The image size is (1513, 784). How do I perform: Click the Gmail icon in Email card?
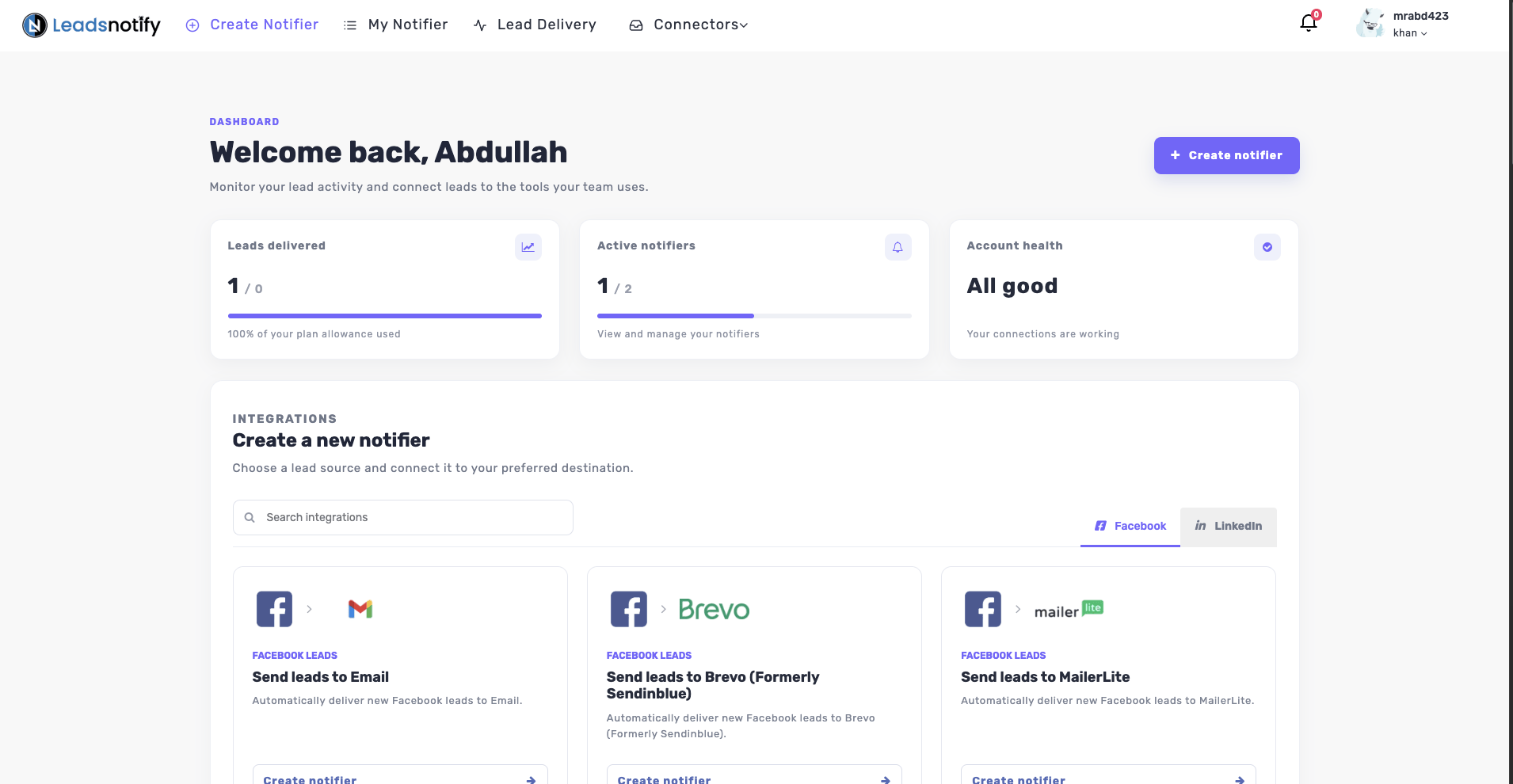(x=360, y=609)
